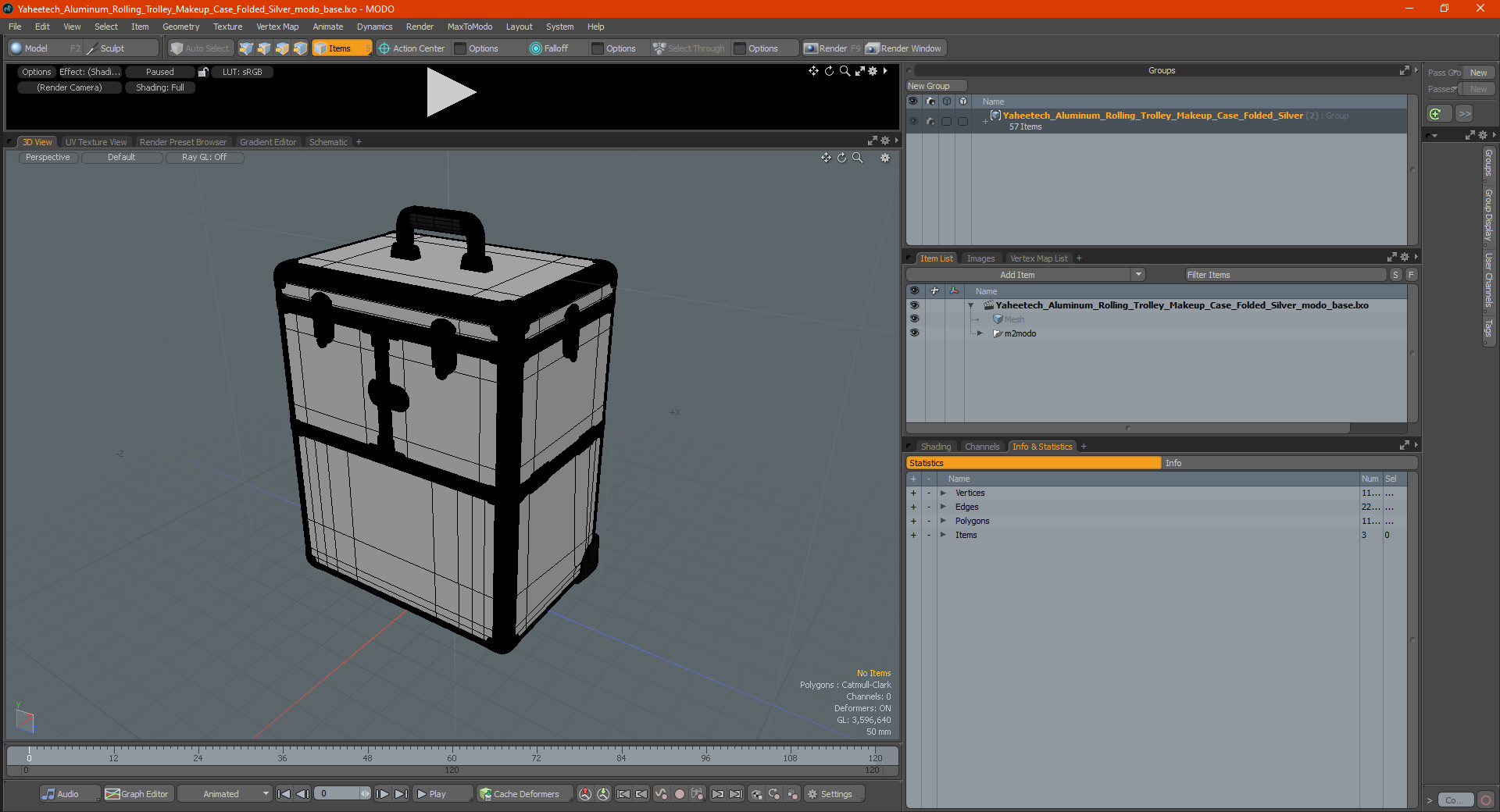Switch to the Images tab
Screen dimensions: 1500x812
click(x=980, y=258)
